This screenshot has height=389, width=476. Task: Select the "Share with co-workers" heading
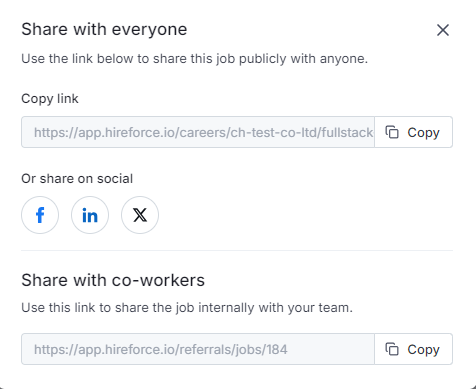click(x=113, y=280)
